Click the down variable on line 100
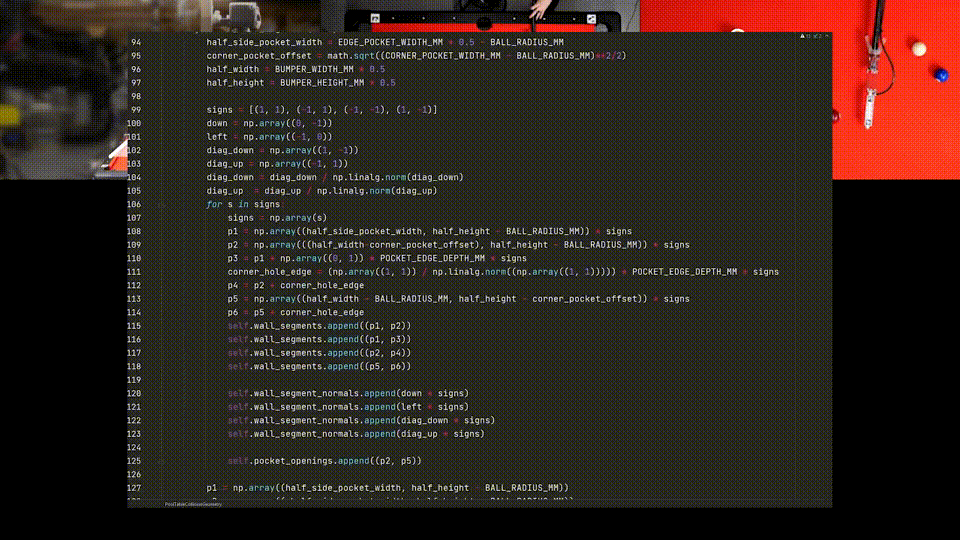 pyautogui.click(x=217, y=123)
